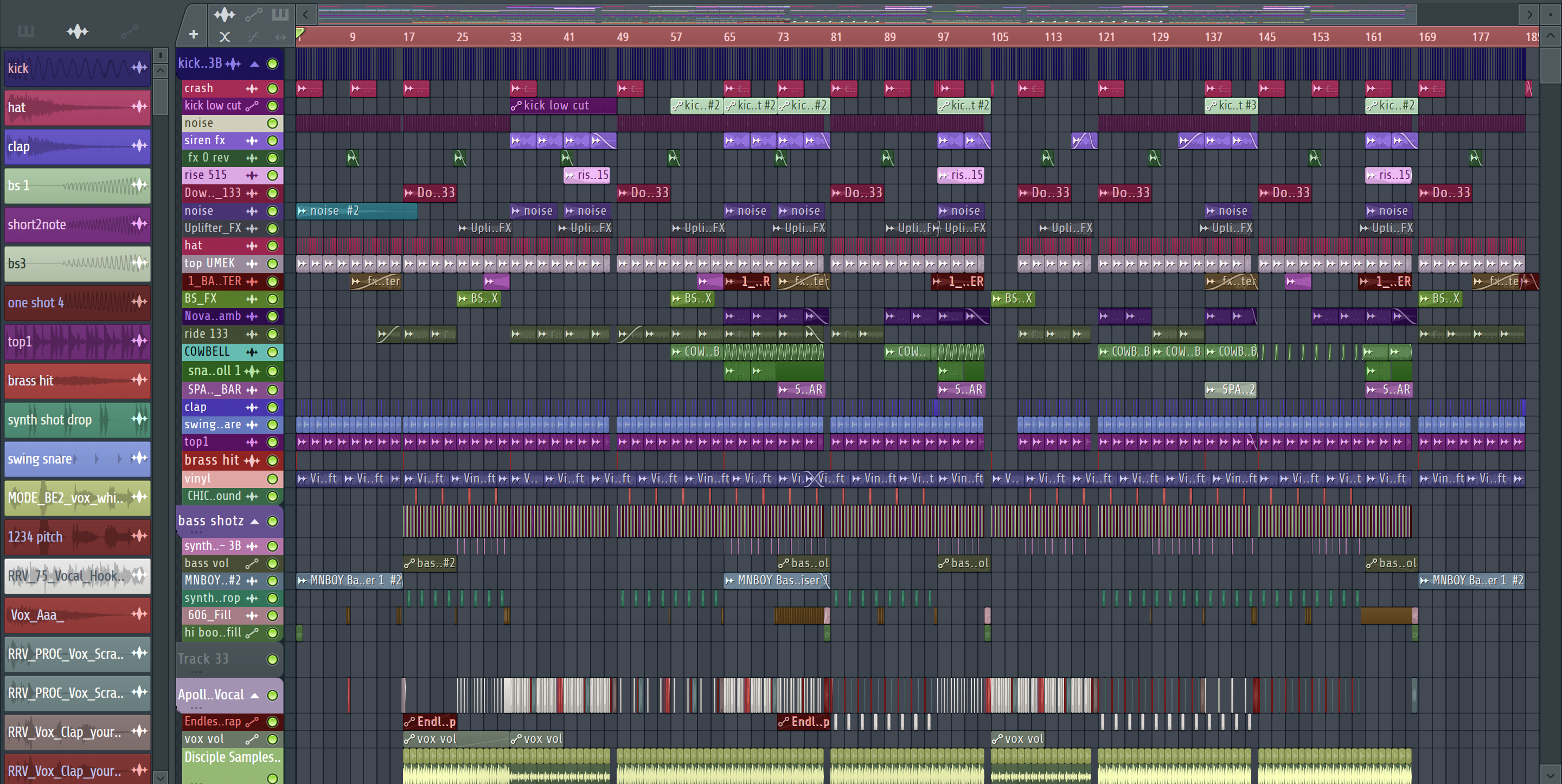Mute the hat track

point(273,246)
